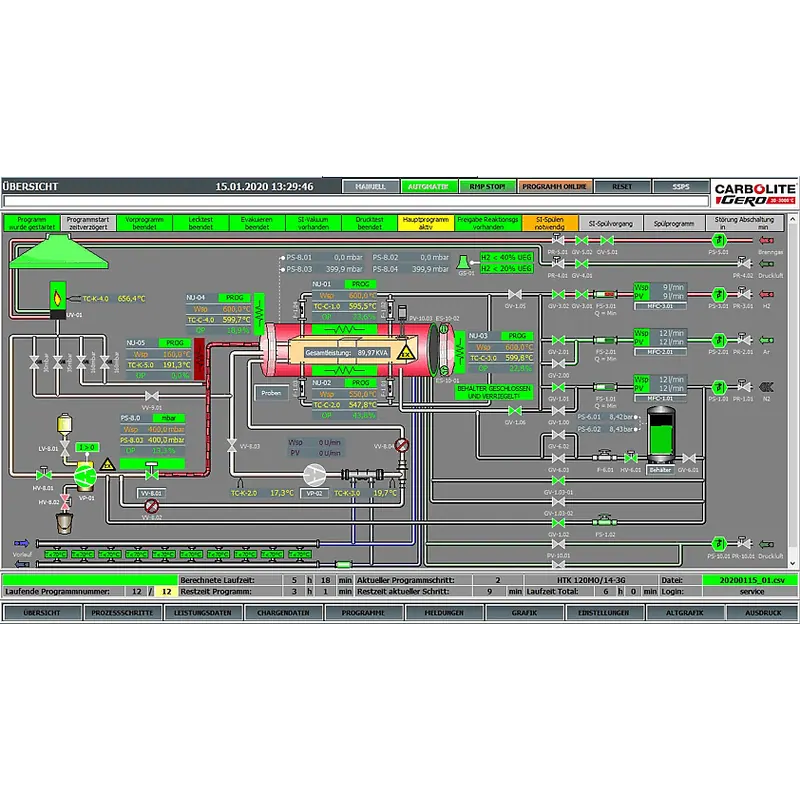The height and width of the screenshot is (800, 800).
Task: Click the empty message field under header
Action: [x=356, y=201]
